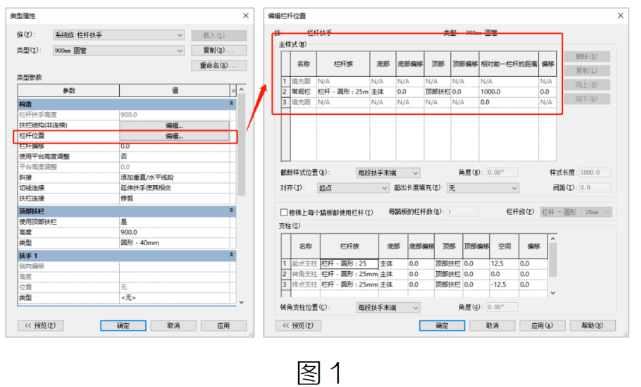
Task: Click main pattern row 2 顶部 cell 顶部扶栏
Action: 438,92
